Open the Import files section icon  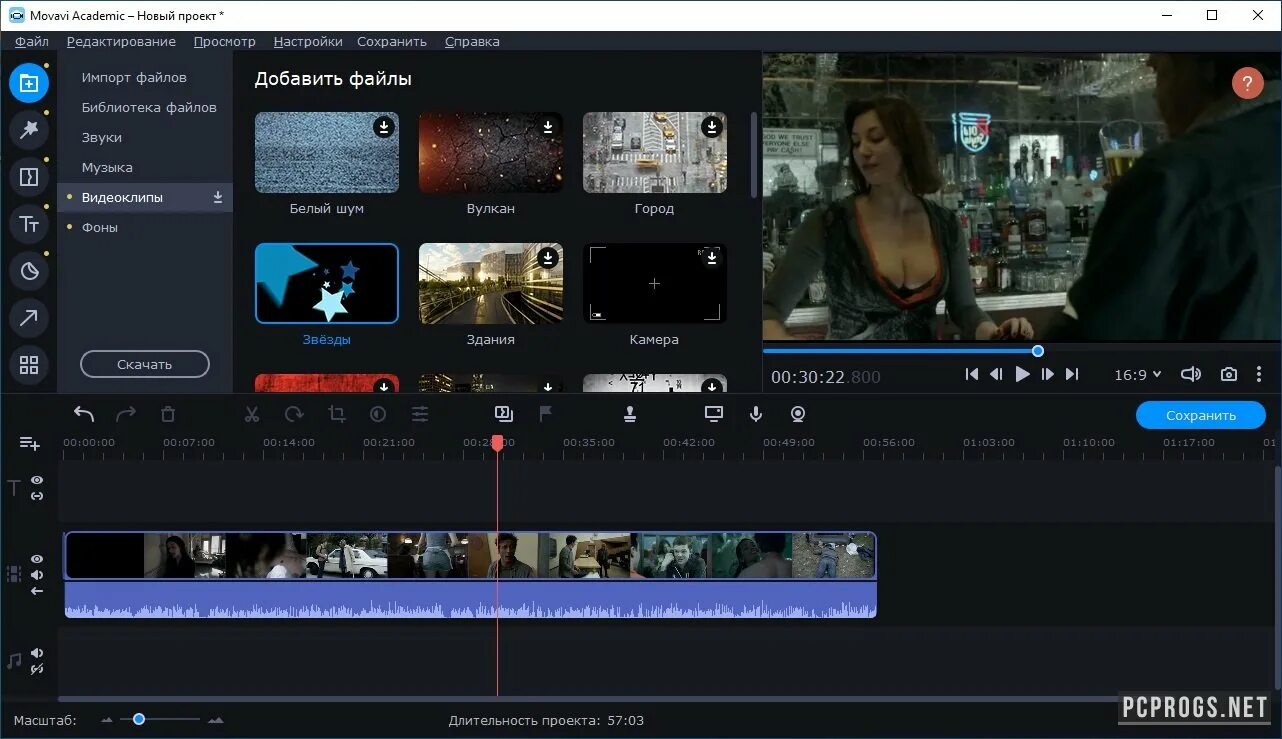pos(29,83)
